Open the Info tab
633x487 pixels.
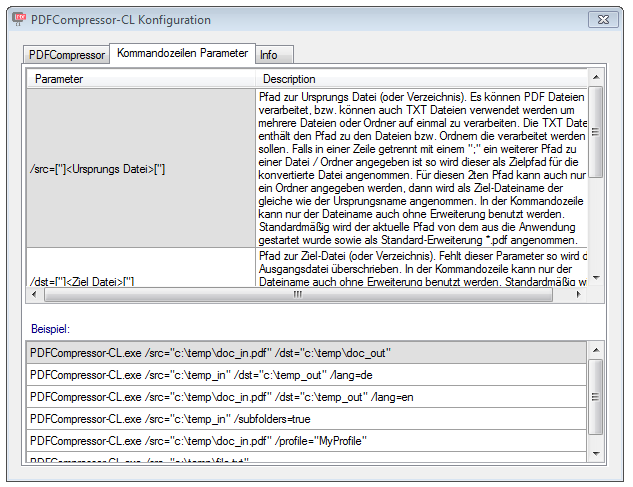(274, 55)
